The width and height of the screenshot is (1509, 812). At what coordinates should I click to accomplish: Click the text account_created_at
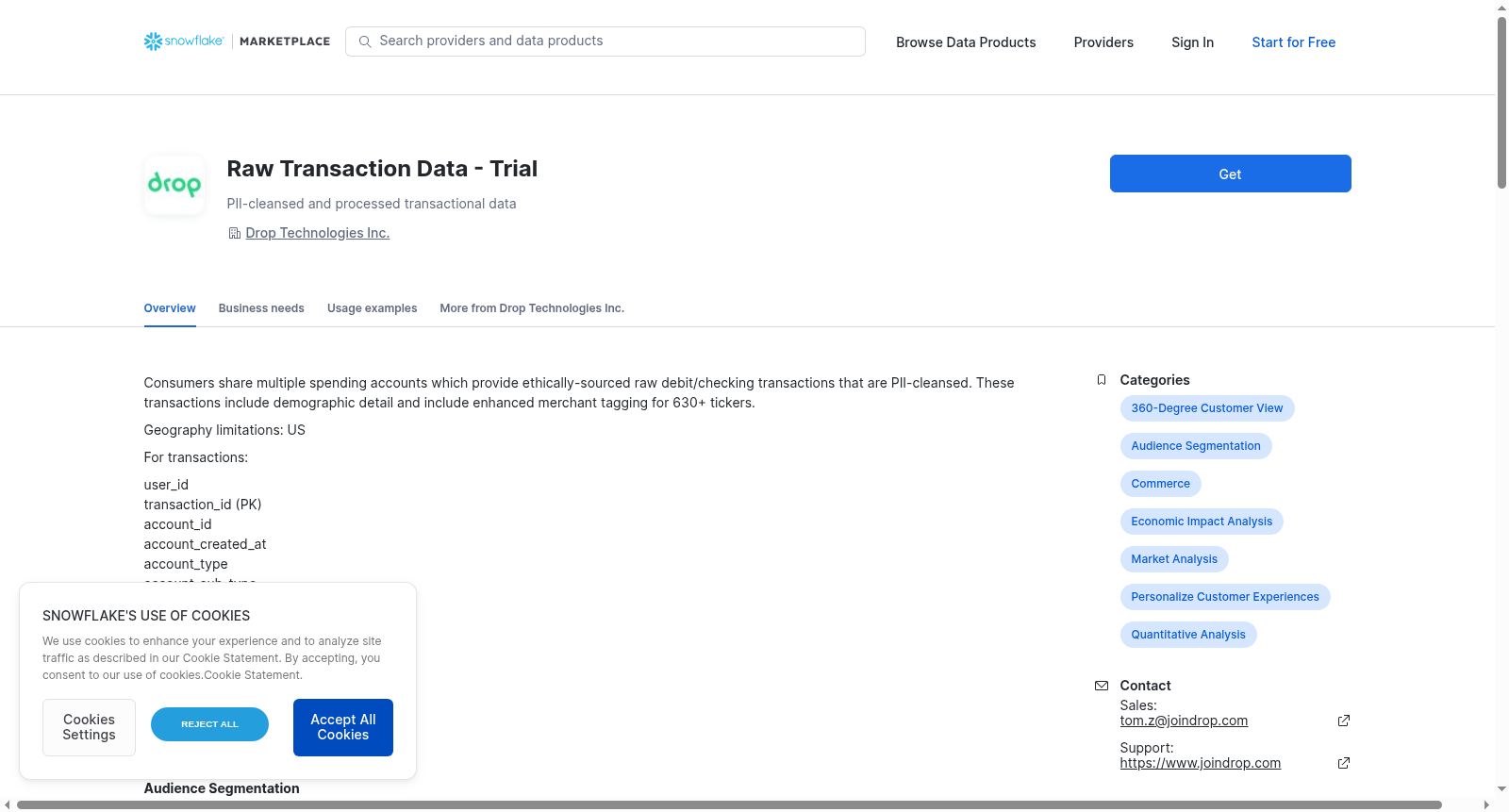pos(205,544)
